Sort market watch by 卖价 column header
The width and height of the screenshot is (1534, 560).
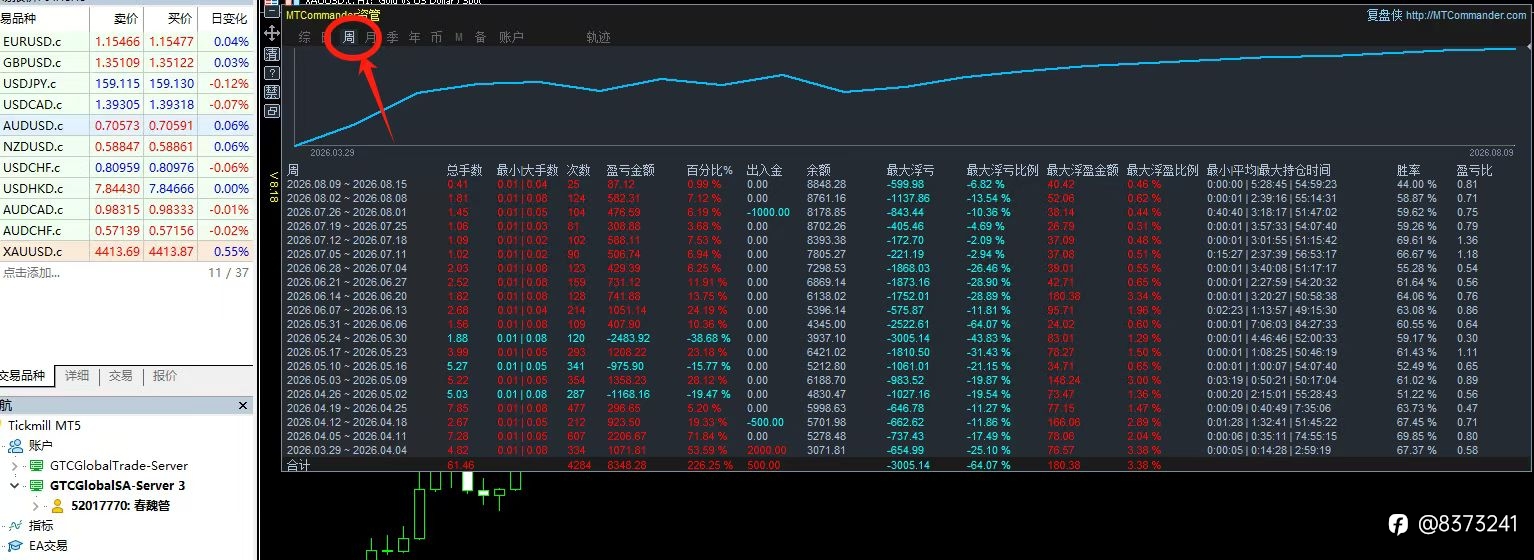pyautogui.click(x=126, y=19)
